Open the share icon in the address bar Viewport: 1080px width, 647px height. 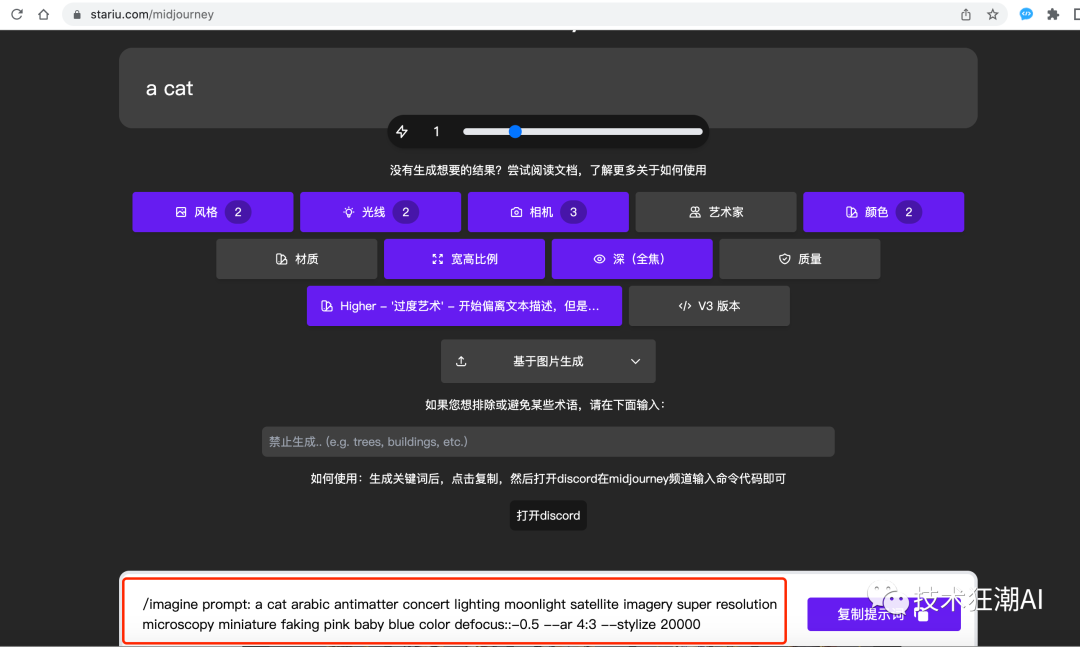click(966, 14)
